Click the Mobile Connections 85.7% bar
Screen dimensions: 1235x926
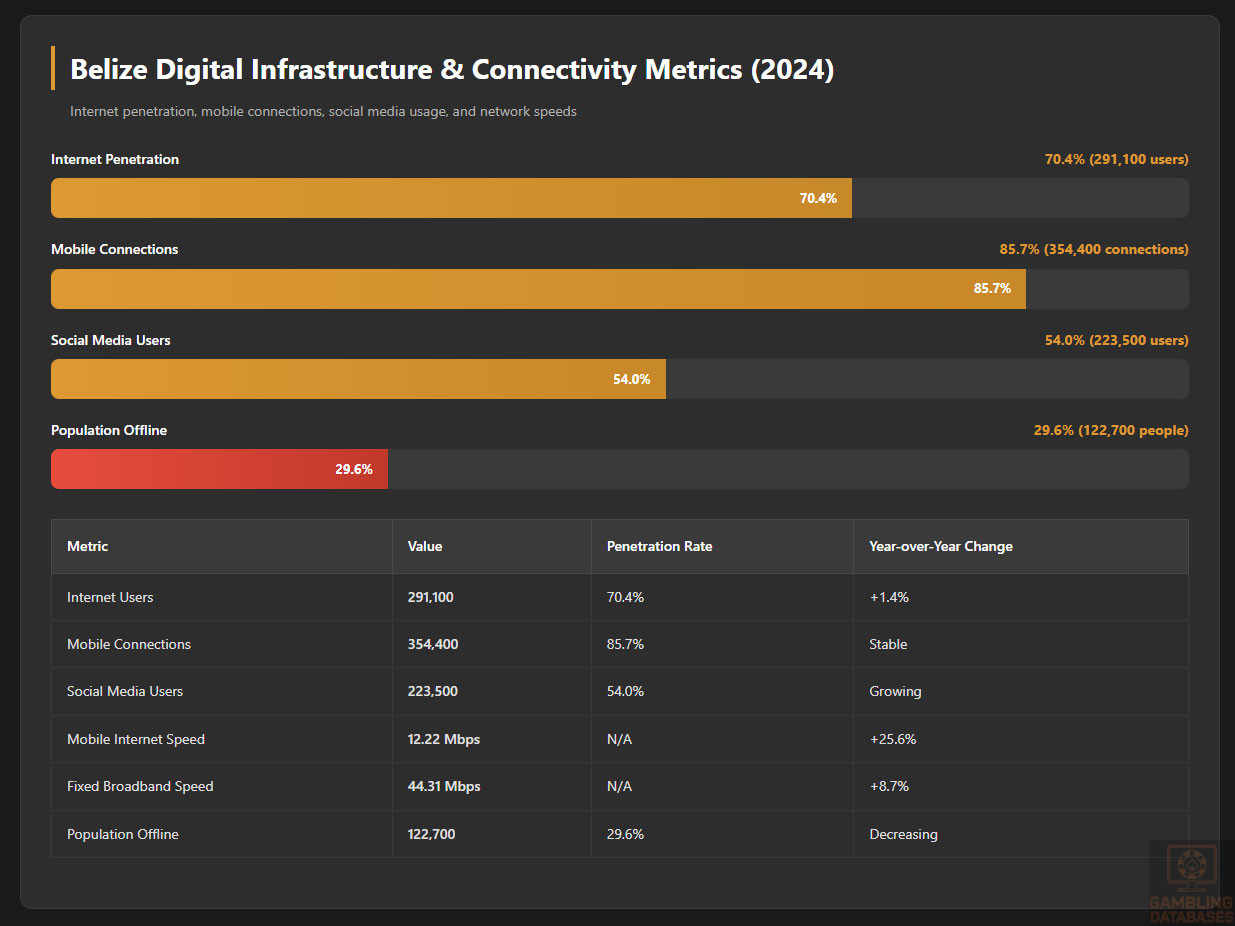[x=538, y=289]
